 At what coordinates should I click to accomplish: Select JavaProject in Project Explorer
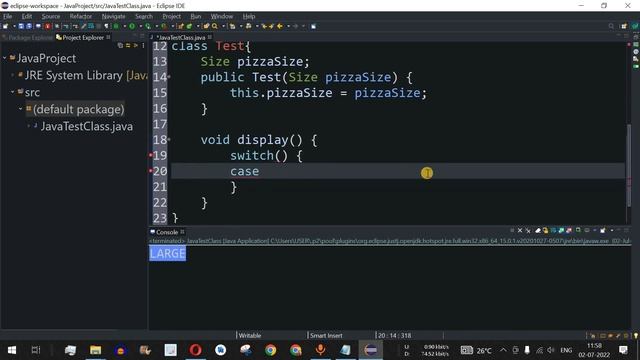(46, 58)
